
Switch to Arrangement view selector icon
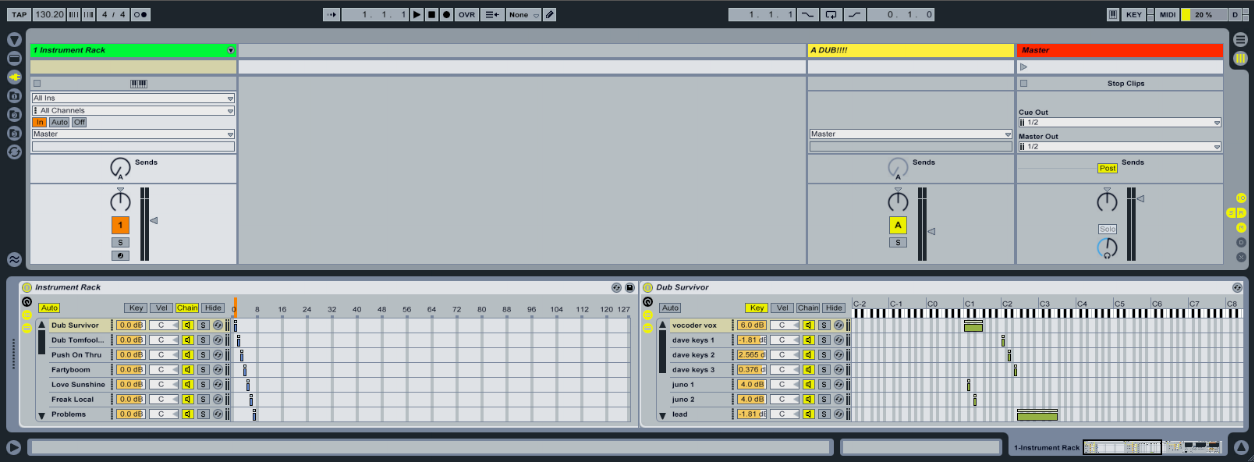pos(1240,39)
